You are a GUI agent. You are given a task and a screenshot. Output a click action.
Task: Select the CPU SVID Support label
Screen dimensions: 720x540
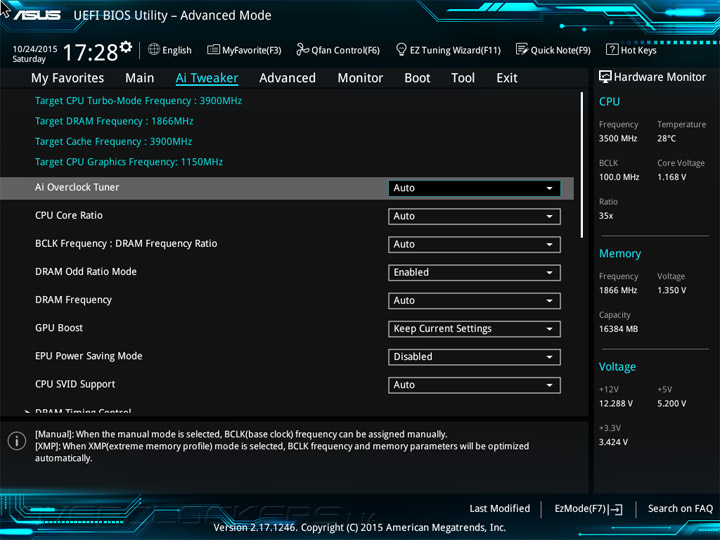tap(75, 384)
